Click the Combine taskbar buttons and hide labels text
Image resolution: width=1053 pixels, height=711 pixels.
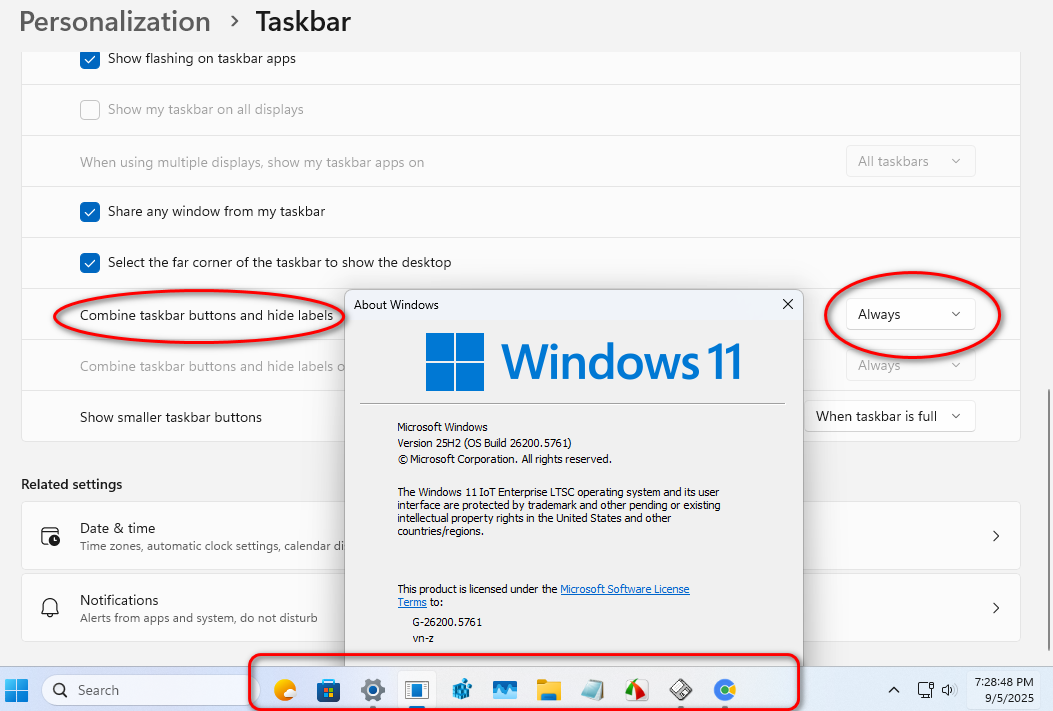click(206, 315)
